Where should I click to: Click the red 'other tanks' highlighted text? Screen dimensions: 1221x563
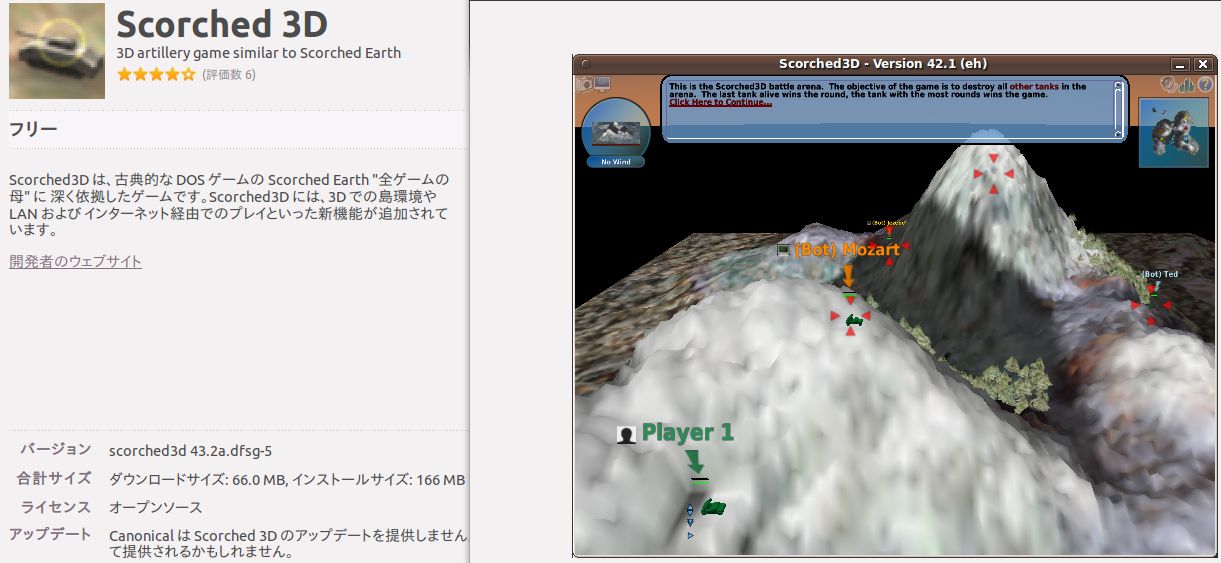point(1032,87)
